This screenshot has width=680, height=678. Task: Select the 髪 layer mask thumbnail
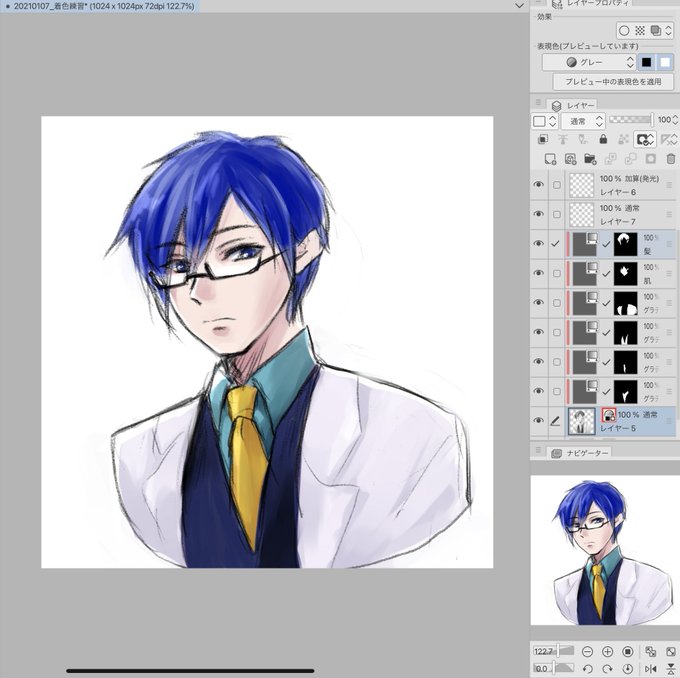[x=626, y=244]
